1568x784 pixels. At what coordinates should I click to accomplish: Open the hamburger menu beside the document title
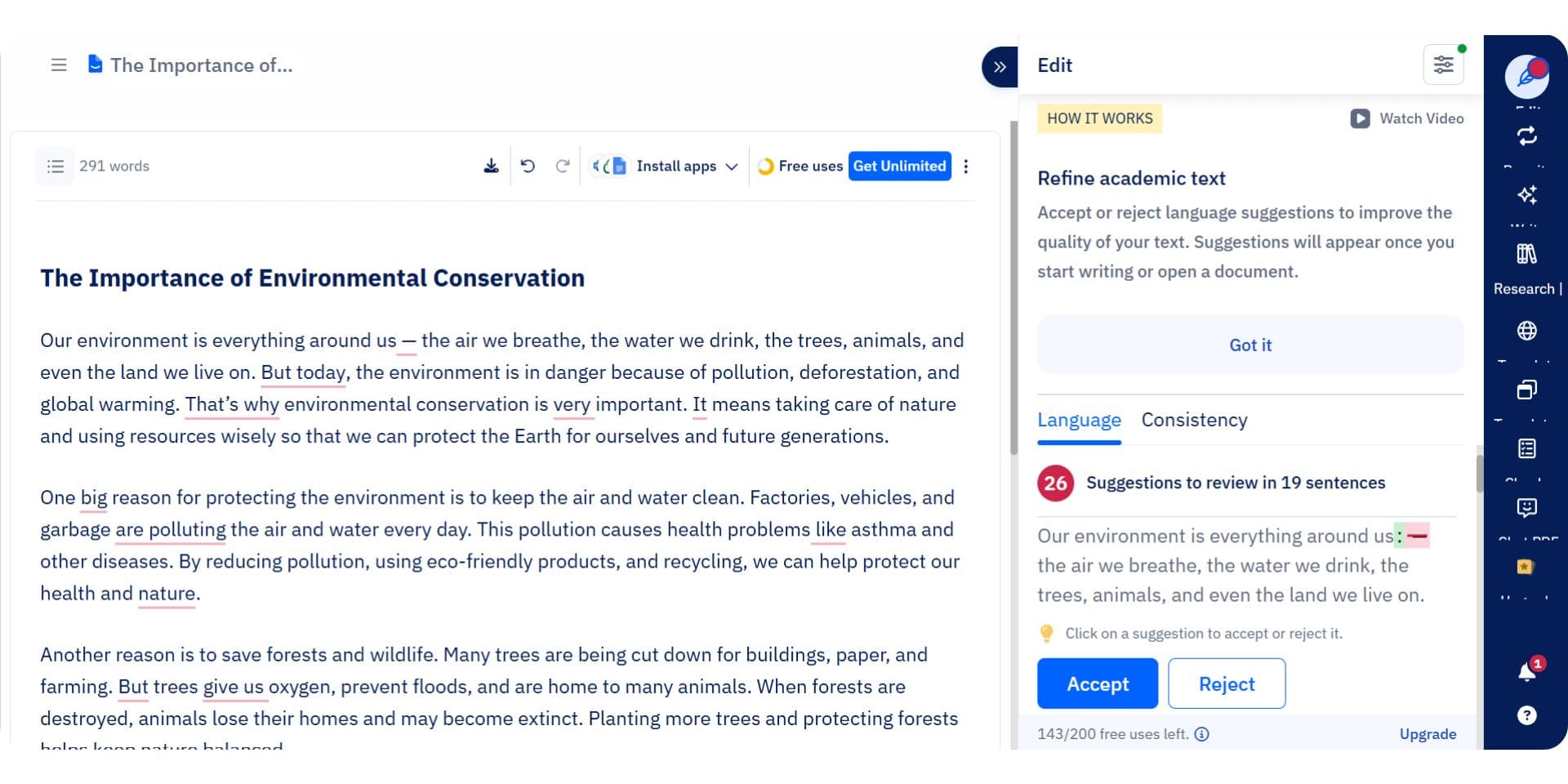pos(58,65)
